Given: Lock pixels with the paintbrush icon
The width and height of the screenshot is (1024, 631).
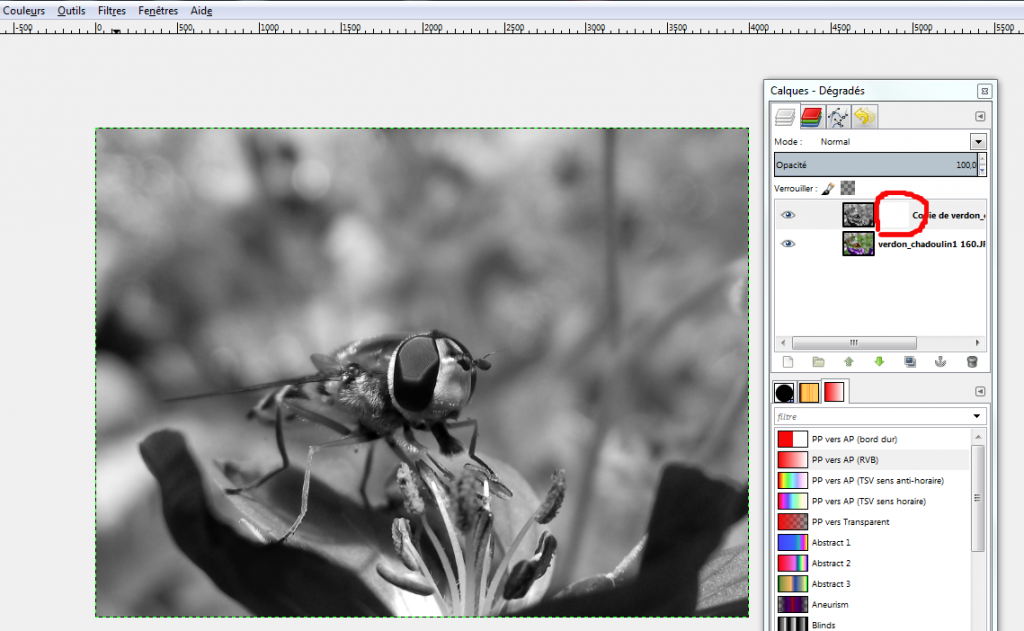Looking at the screenshot, I should click(828, 187).
